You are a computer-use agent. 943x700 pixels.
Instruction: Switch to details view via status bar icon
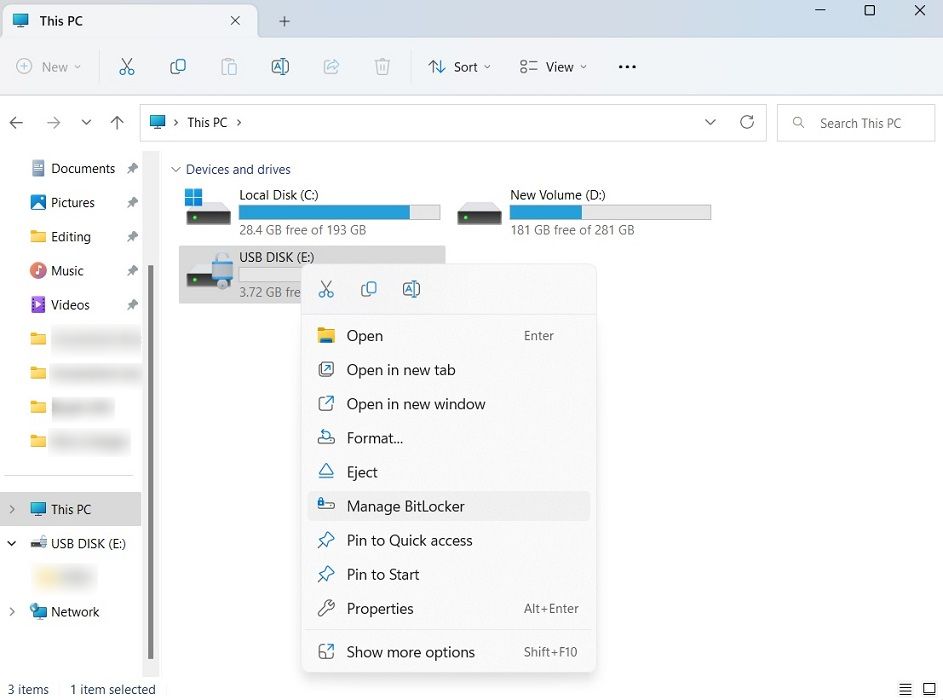(x=905, y=689)
